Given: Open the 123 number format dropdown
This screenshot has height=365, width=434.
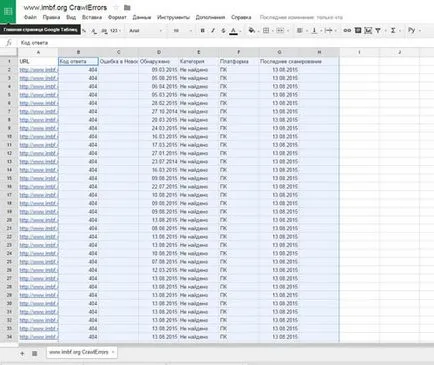Looking at the screenshot, I should (115, 31).
